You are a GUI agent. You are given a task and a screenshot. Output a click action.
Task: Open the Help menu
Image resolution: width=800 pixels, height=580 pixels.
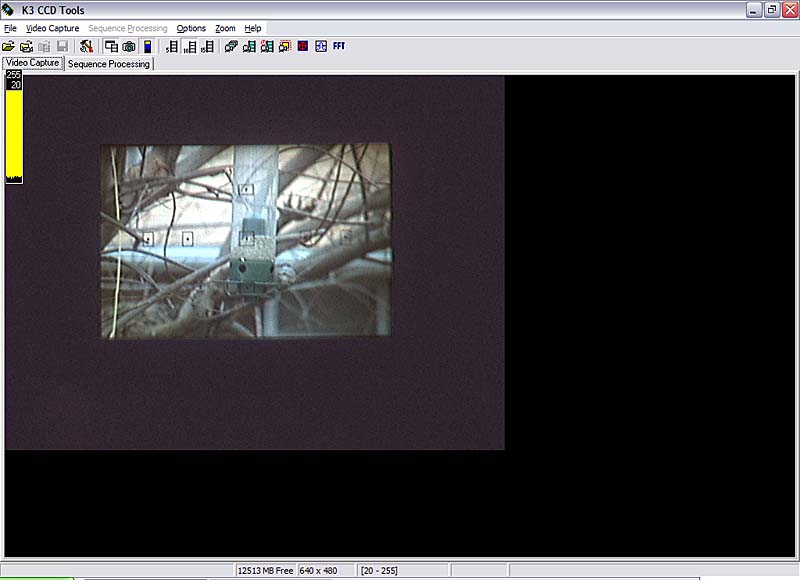tap(253, 28)
